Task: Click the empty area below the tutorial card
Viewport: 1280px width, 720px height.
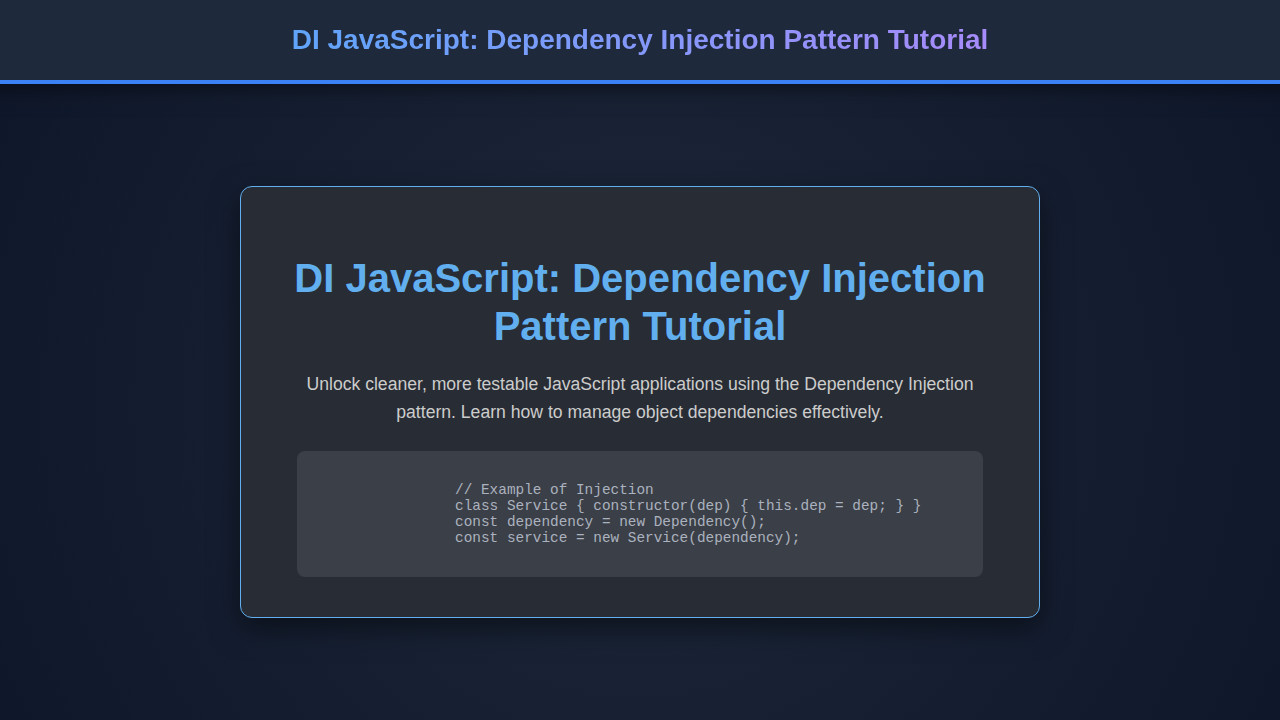Action: tap(639, 670)
